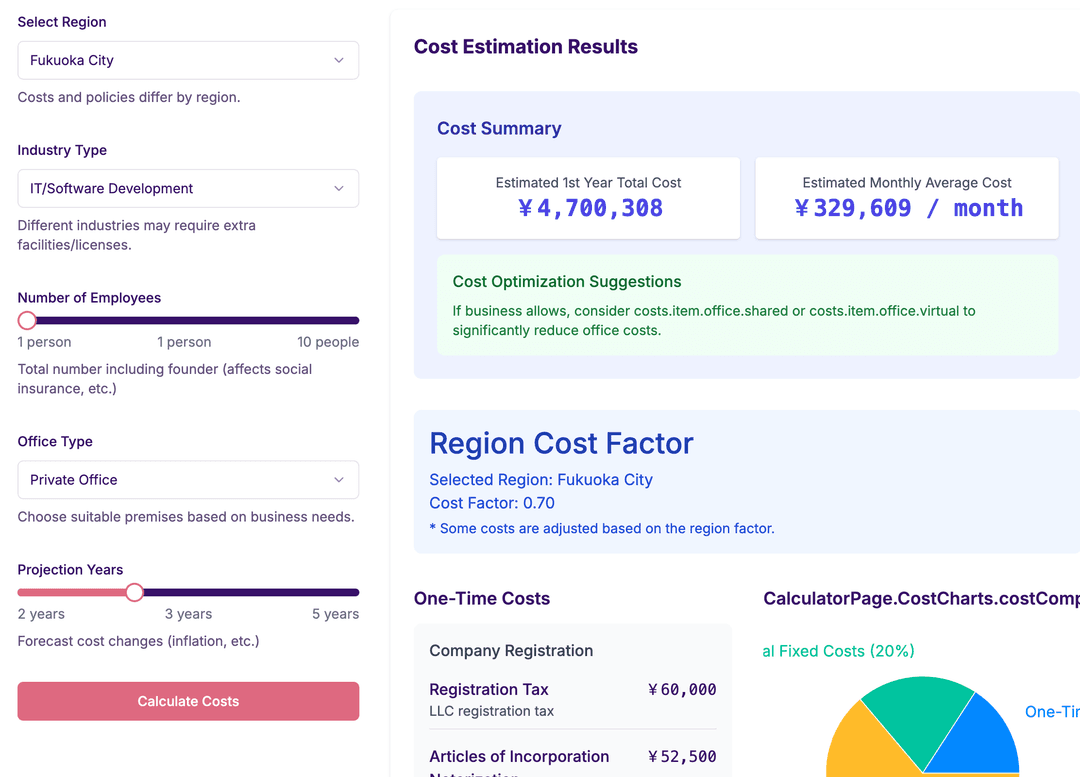Click the Fixed Costs (20%) chart label
Screen dimensions: 1080x777
838,651
